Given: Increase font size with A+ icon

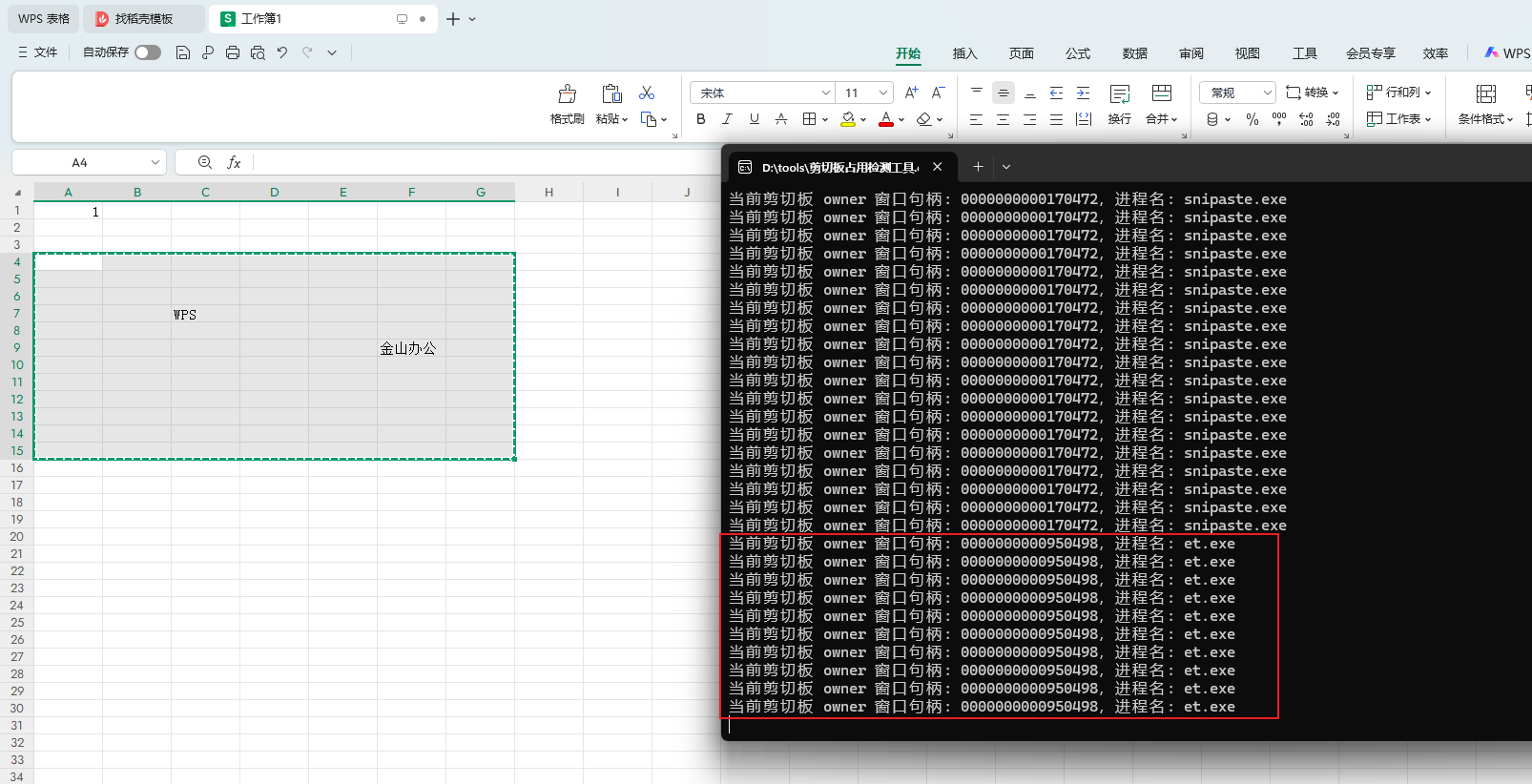Looking at the screenshot, I should [x=911, y=93].
